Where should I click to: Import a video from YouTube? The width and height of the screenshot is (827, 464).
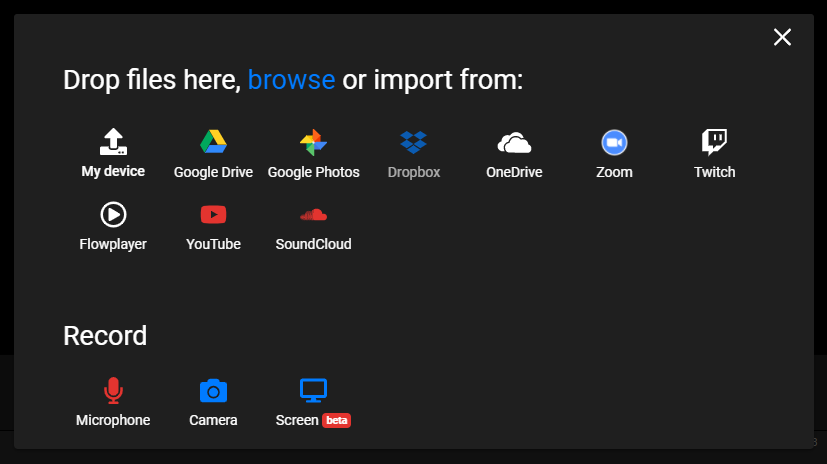[213, 226]
